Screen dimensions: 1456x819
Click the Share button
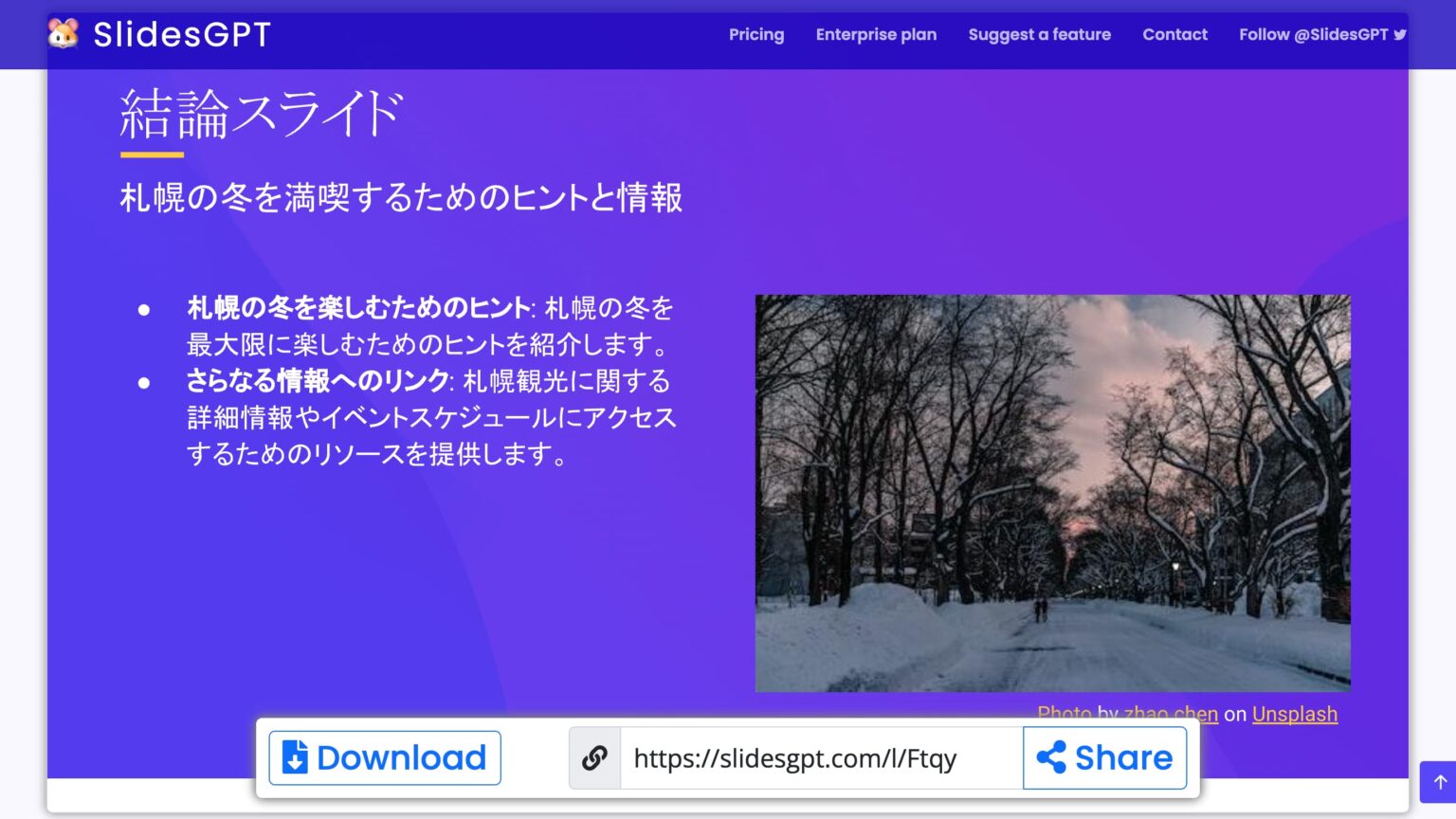(1105, 757)
